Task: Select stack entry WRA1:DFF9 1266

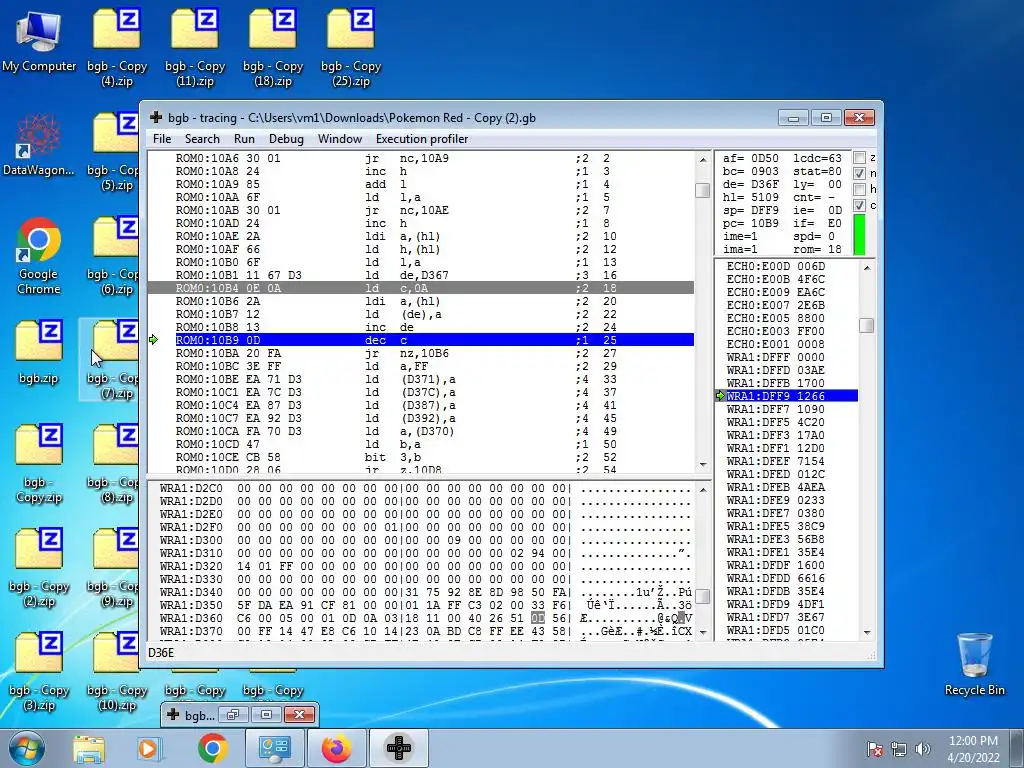Action: point(792,396)
